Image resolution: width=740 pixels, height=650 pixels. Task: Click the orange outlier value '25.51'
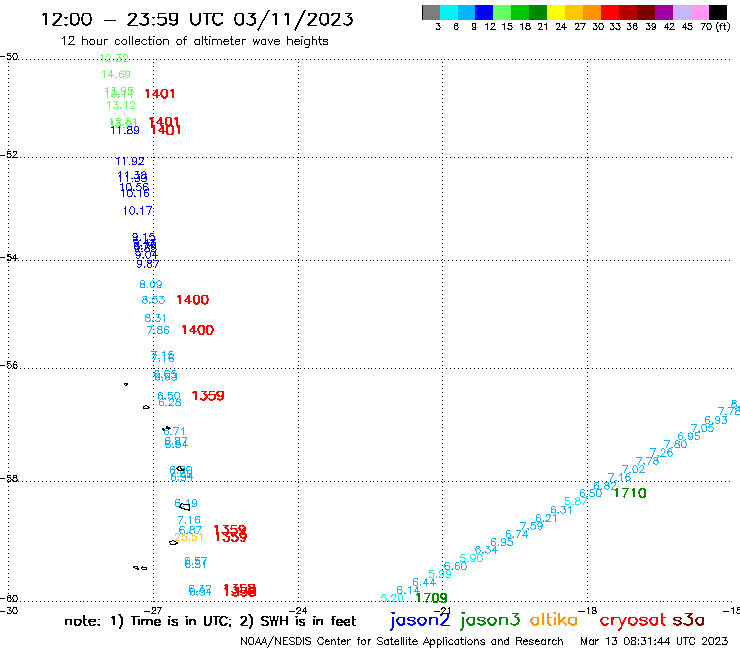(189, 537)
